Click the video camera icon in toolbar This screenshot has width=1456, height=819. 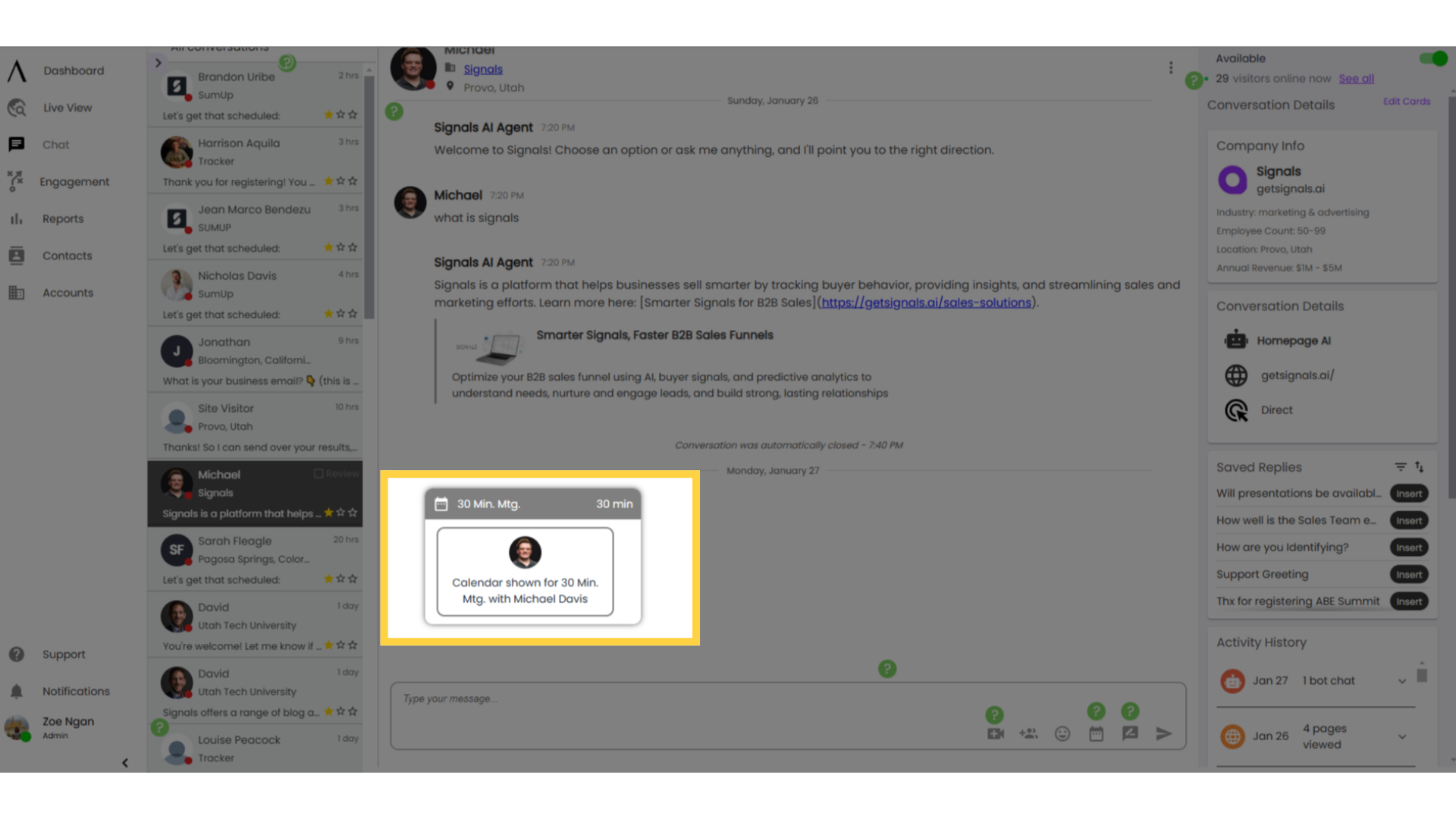pyautogui.click(x=996, y=734)
